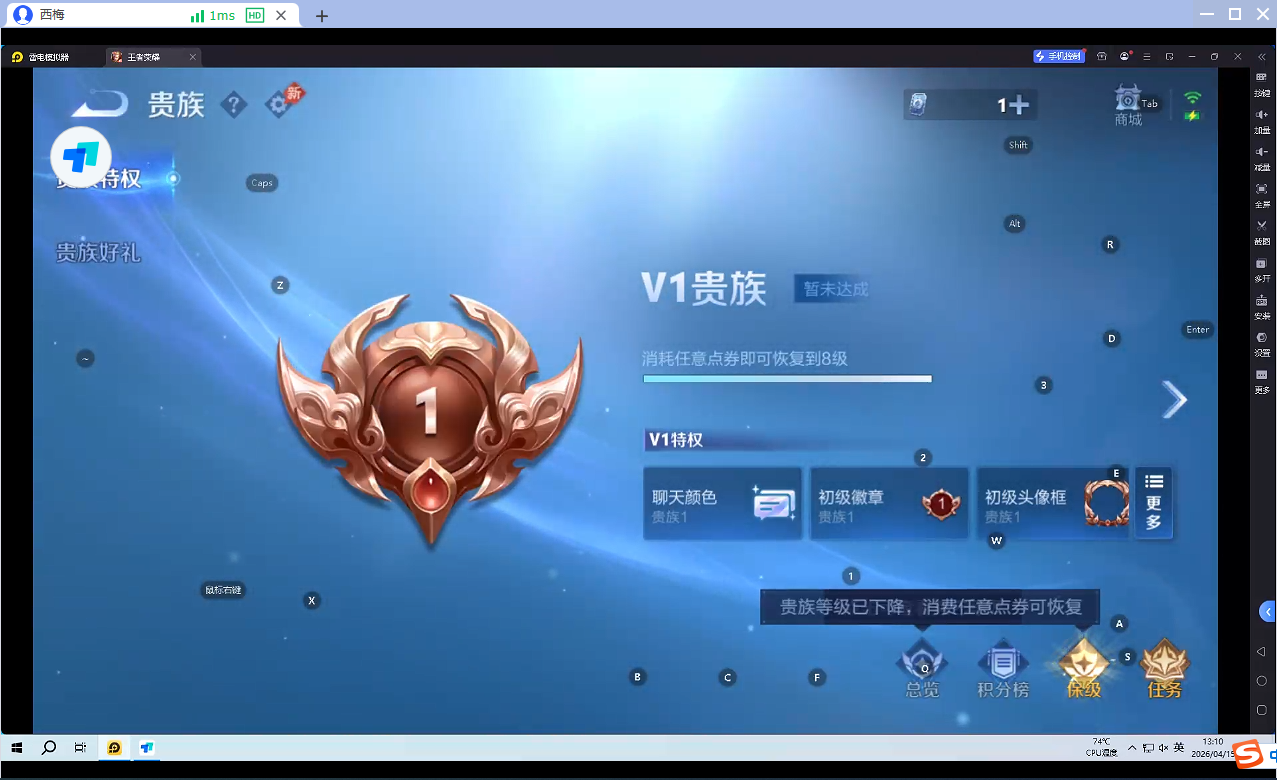
Task: Click 1+ to add point coupons
Action: (1021, 103)
